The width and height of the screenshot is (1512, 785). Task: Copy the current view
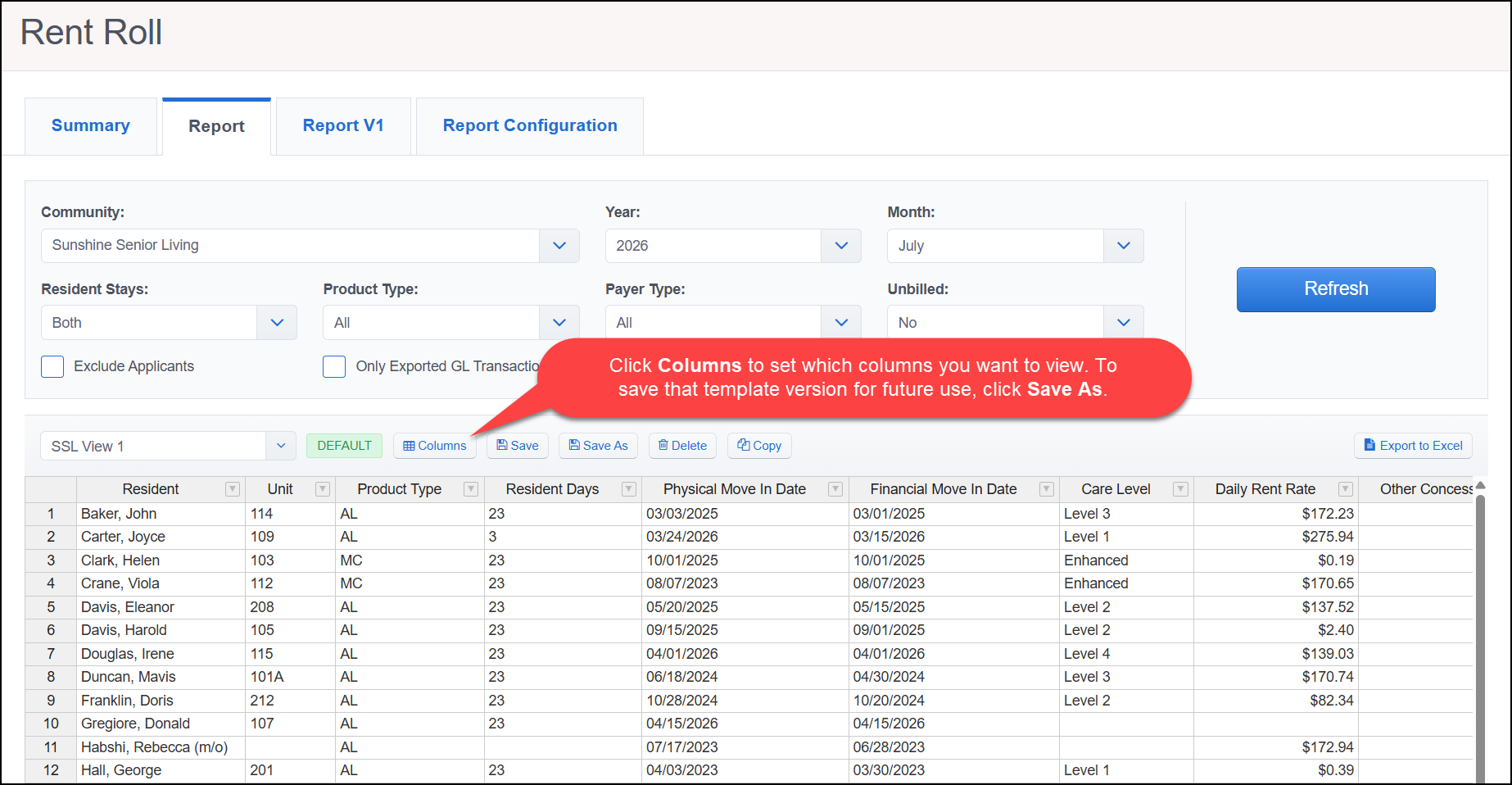pyautogui.click(x=759, y=446)
